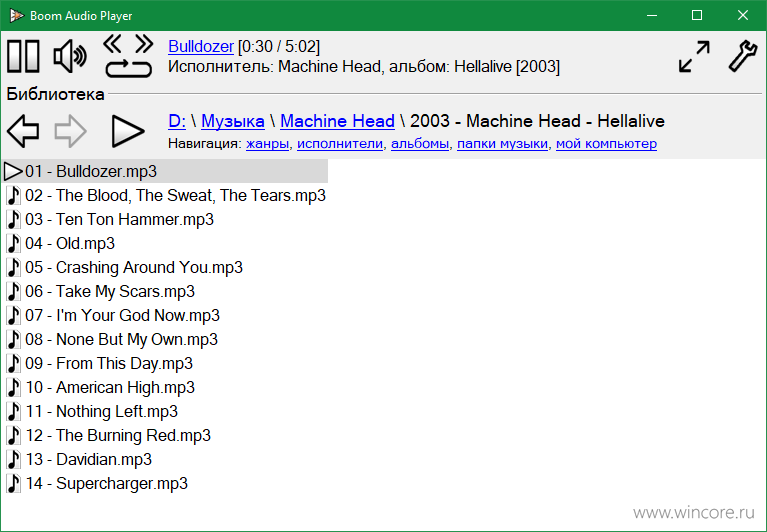The width and height of the screenshot is (767, 532).
Task: Open the Machine Head folder link
Action: tap(338, 121)
